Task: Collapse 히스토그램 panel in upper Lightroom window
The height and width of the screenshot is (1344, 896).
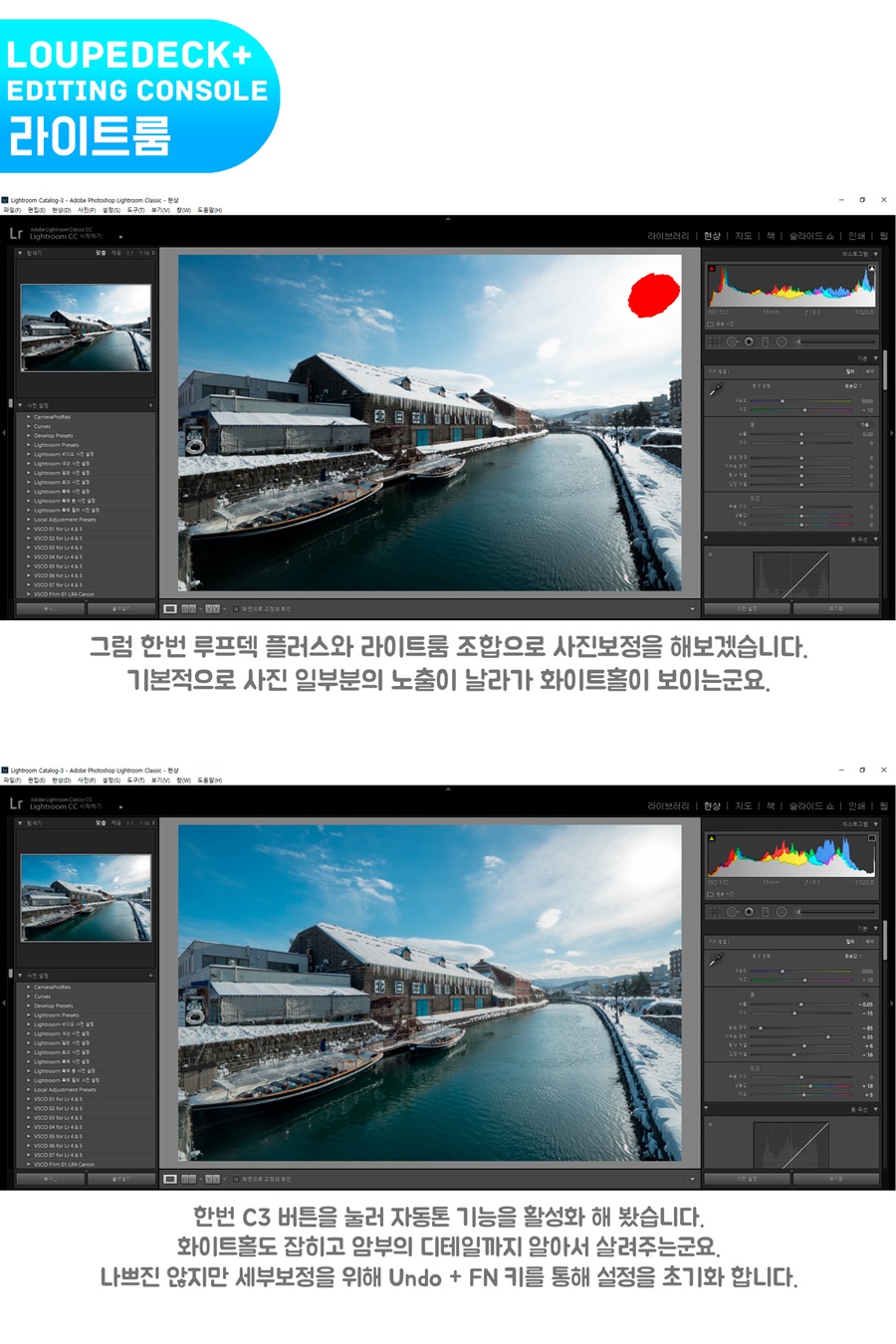Action: 876,254
